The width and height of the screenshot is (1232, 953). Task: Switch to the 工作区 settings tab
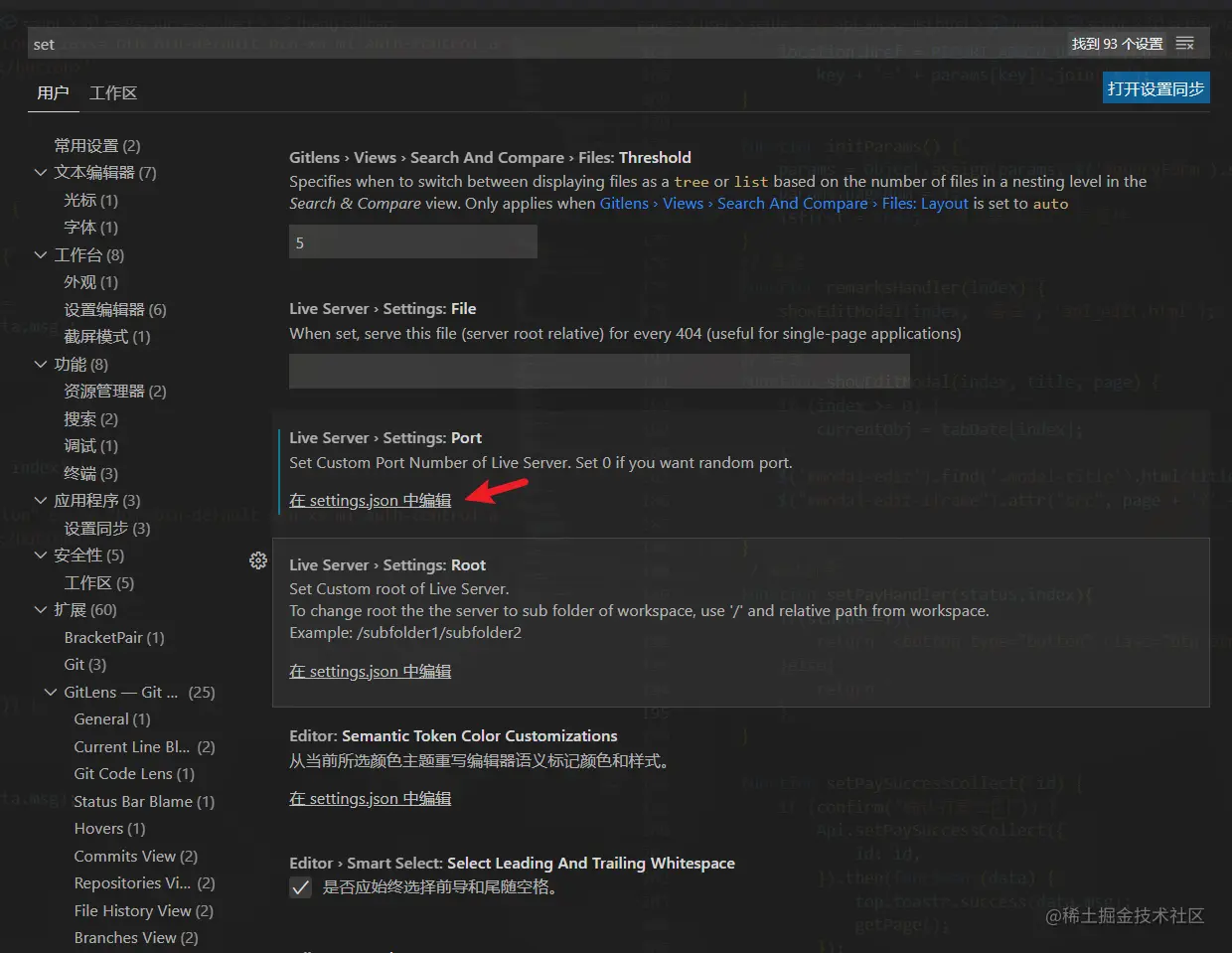(x=113, y=92)
